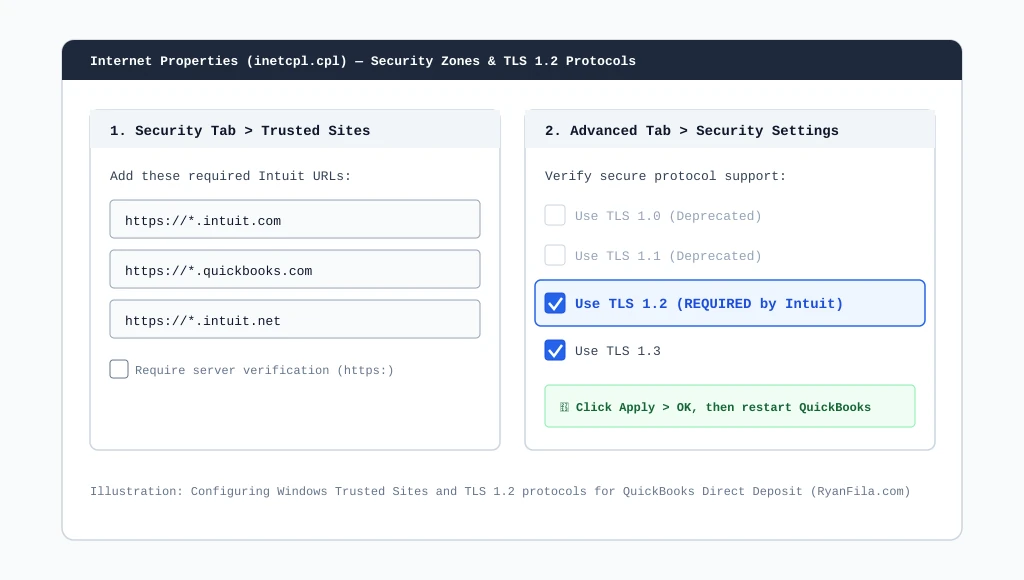Click the illustration caption mentioning RyanFila.com

[500, 491]
